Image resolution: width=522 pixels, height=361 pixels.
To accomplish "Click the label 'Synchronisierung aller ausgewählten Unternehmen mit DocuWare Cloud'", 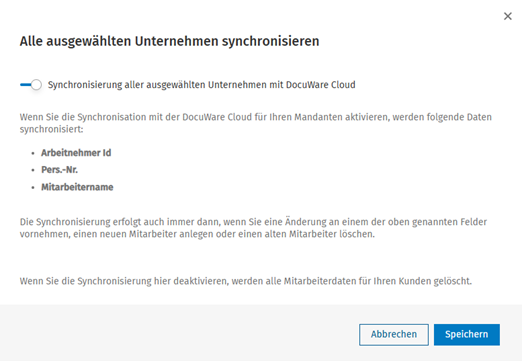I will (x=201, y=85).
